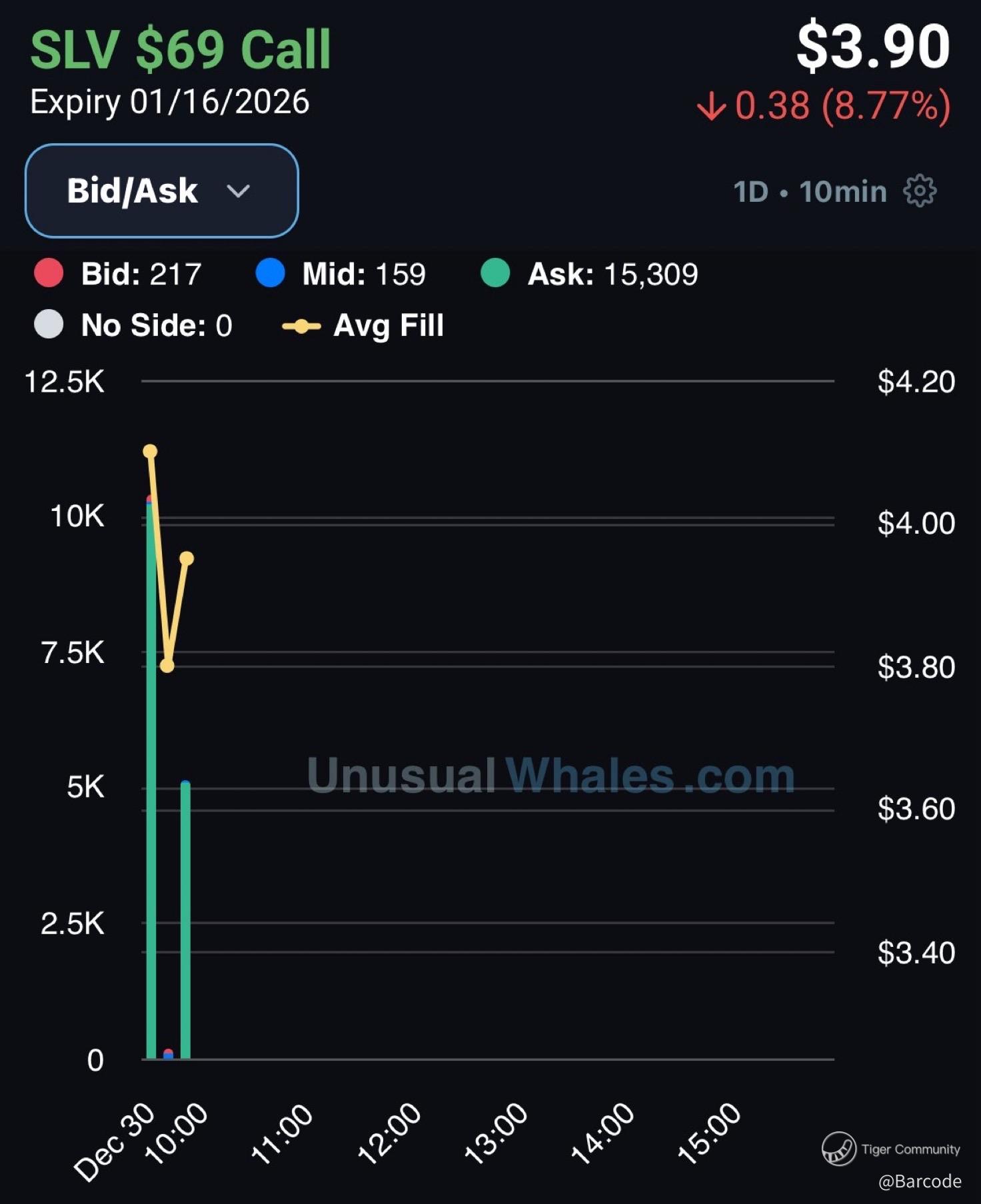Select the first Avg Fill data point
Viewport: 981px width, 1204px height.
pos(150,452)
